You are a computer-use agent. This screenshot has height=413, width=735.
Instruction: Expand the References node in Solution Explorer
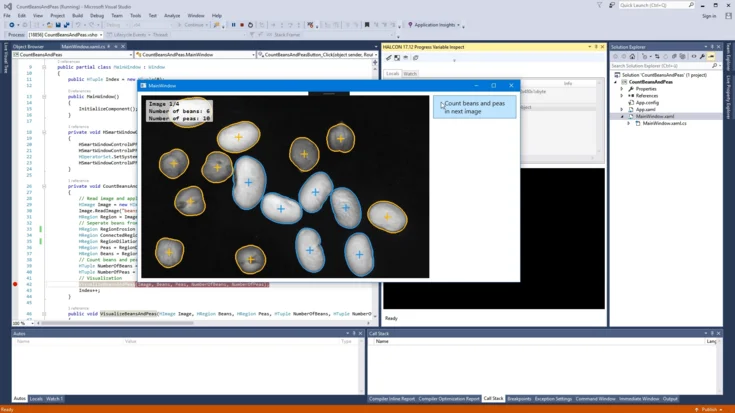point(622,96)
